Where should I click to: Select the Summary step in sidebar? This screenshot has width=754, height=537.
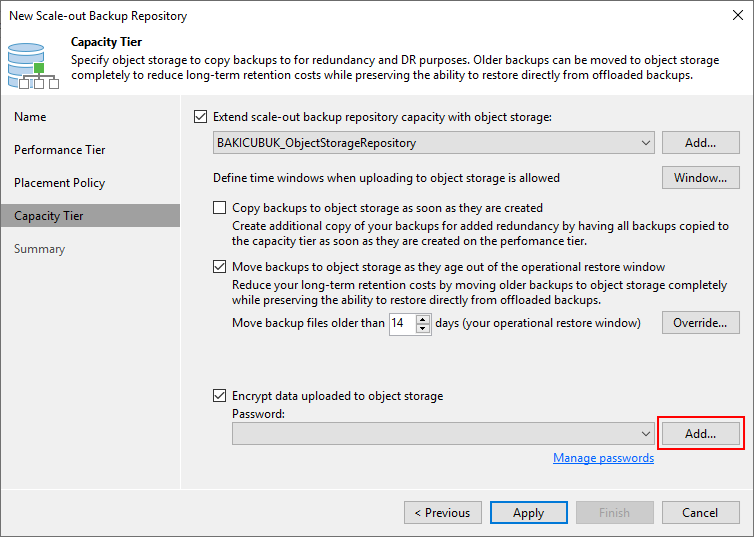click(x=39, y=249)
